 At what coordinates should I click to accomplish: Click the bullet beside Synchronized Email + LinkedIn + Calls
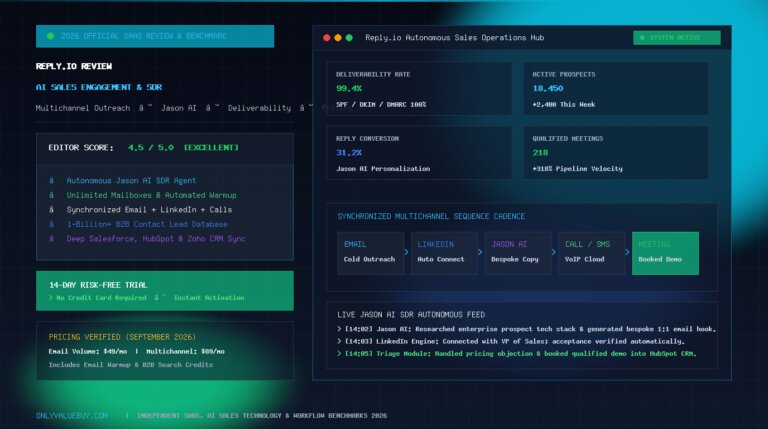[x=51, y=210]
